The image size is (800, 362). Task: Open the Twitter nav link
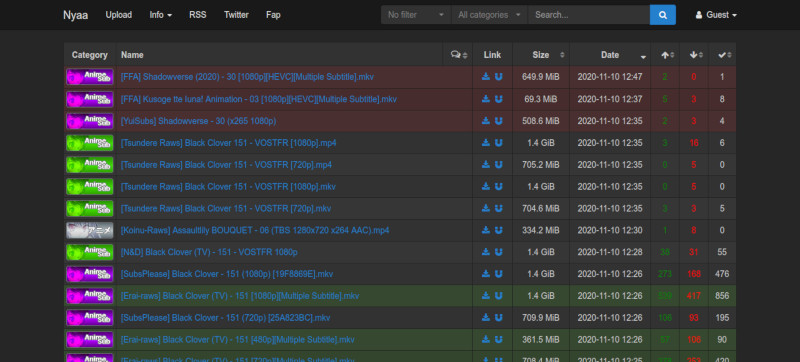236,15
